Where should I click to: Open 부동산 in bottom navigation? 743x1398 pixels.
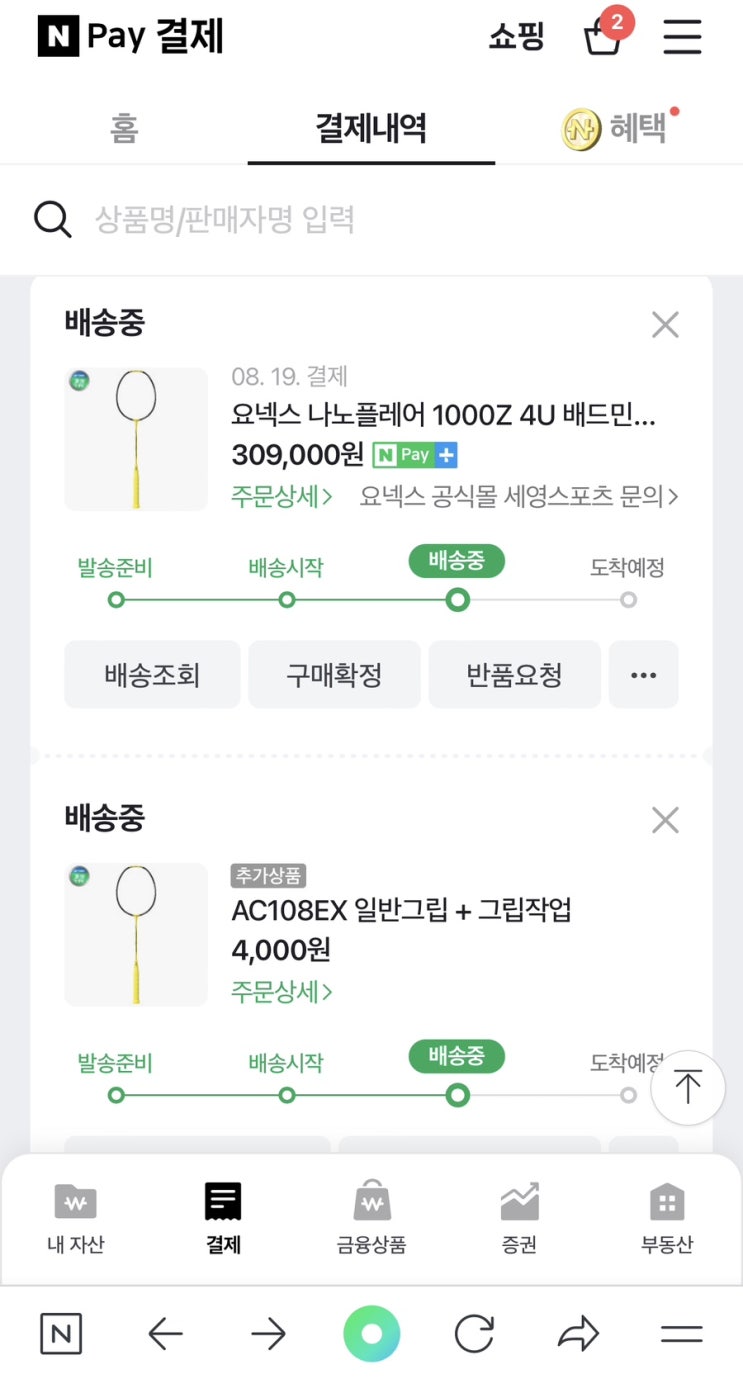coord(667,1219)
